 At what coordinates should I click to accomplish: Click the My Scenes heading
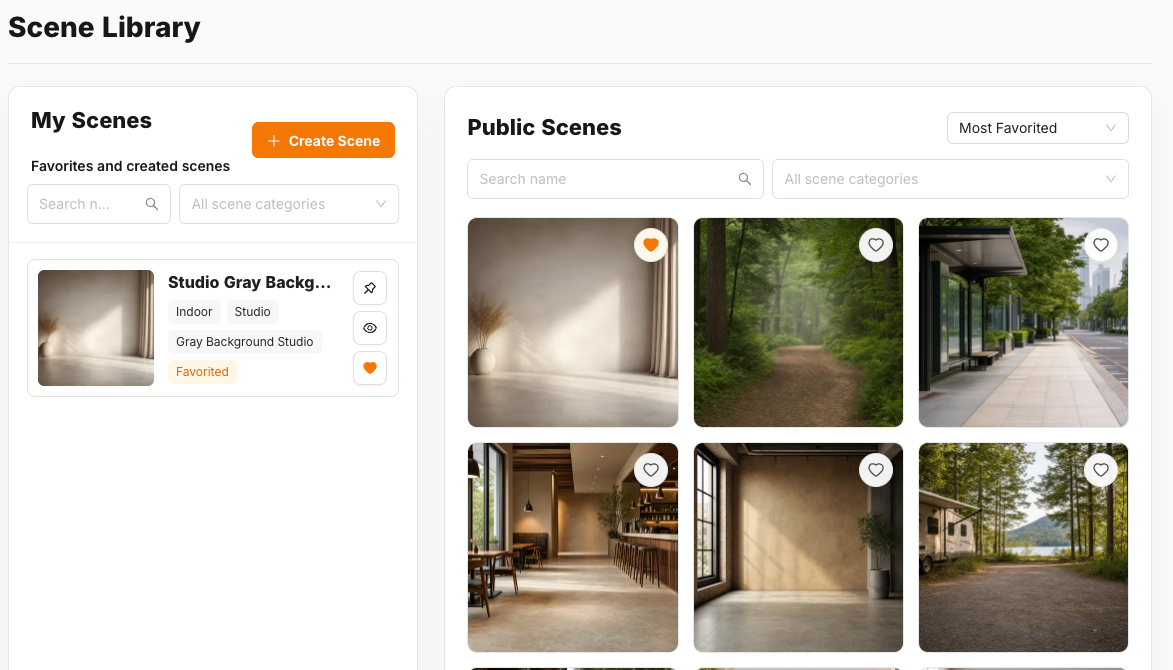[91, 120]
